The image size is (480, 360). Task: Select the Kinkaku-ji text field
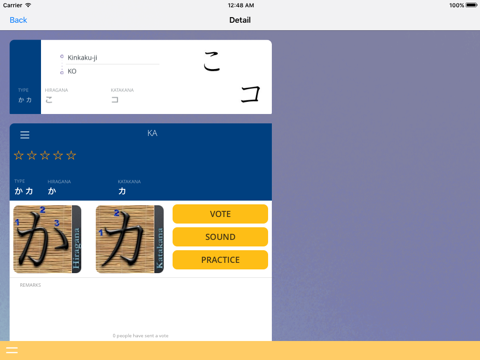point(113,58)
